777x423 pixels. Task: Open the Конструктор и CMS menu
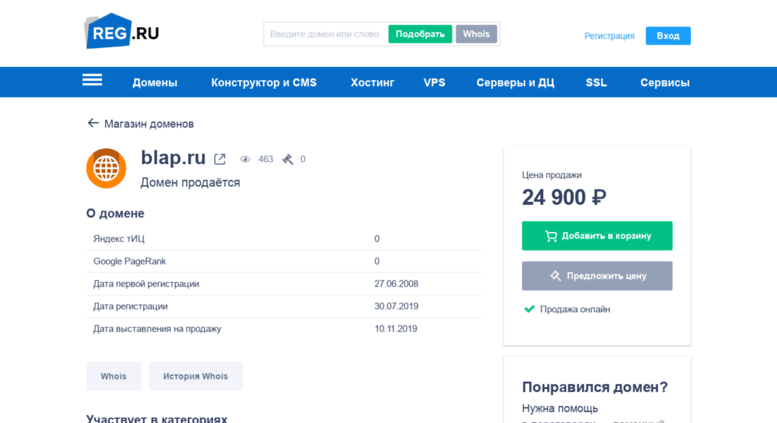pos(264,83)
